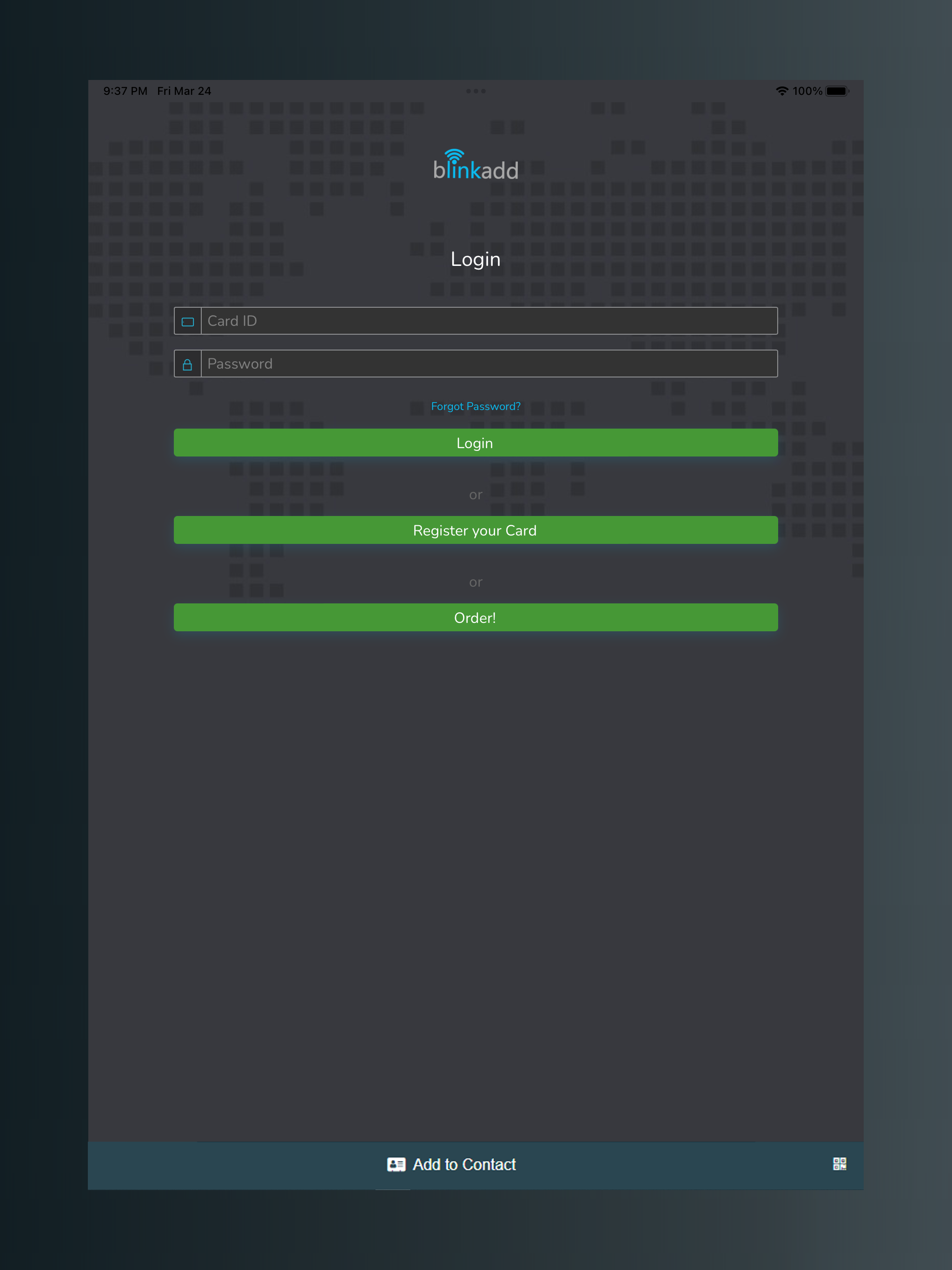
Task: Focus the Password input field
Action: pyautogui.click(x=489, y=364)
